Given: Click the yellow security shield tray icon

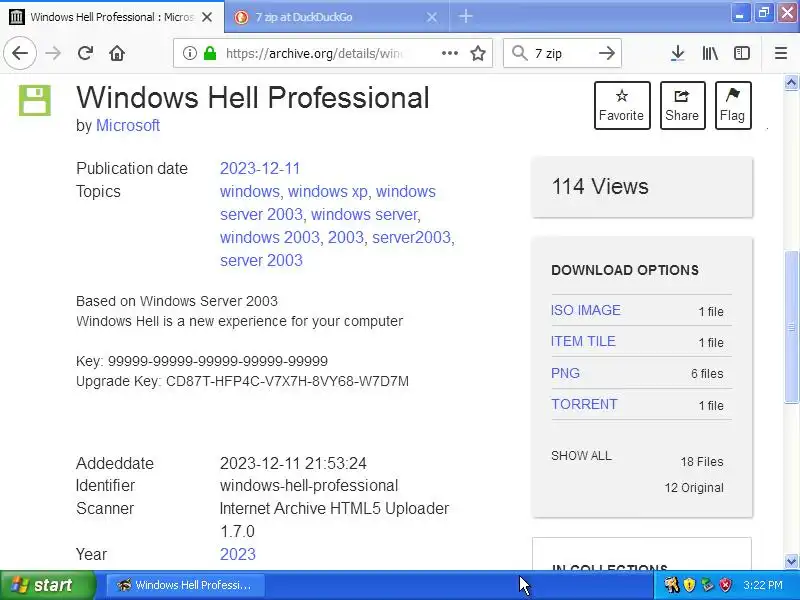Looking at the screenshot, I should click(689, 585).
